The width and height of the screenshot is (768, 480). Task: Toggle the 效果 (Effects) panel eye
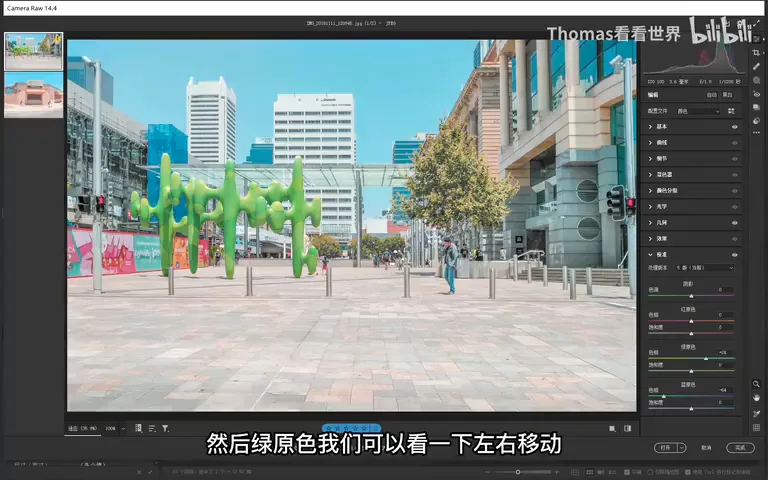point(735,239)
